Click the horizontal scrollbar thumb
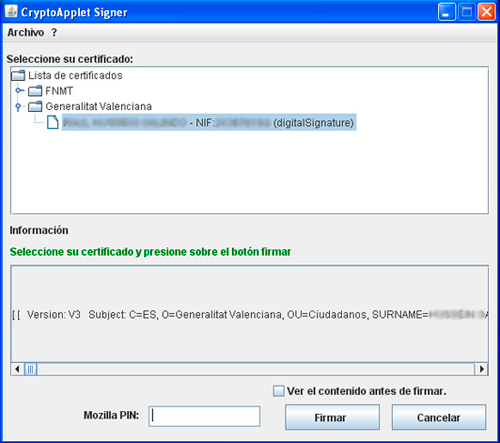500x443 pixels. point(30,369)
